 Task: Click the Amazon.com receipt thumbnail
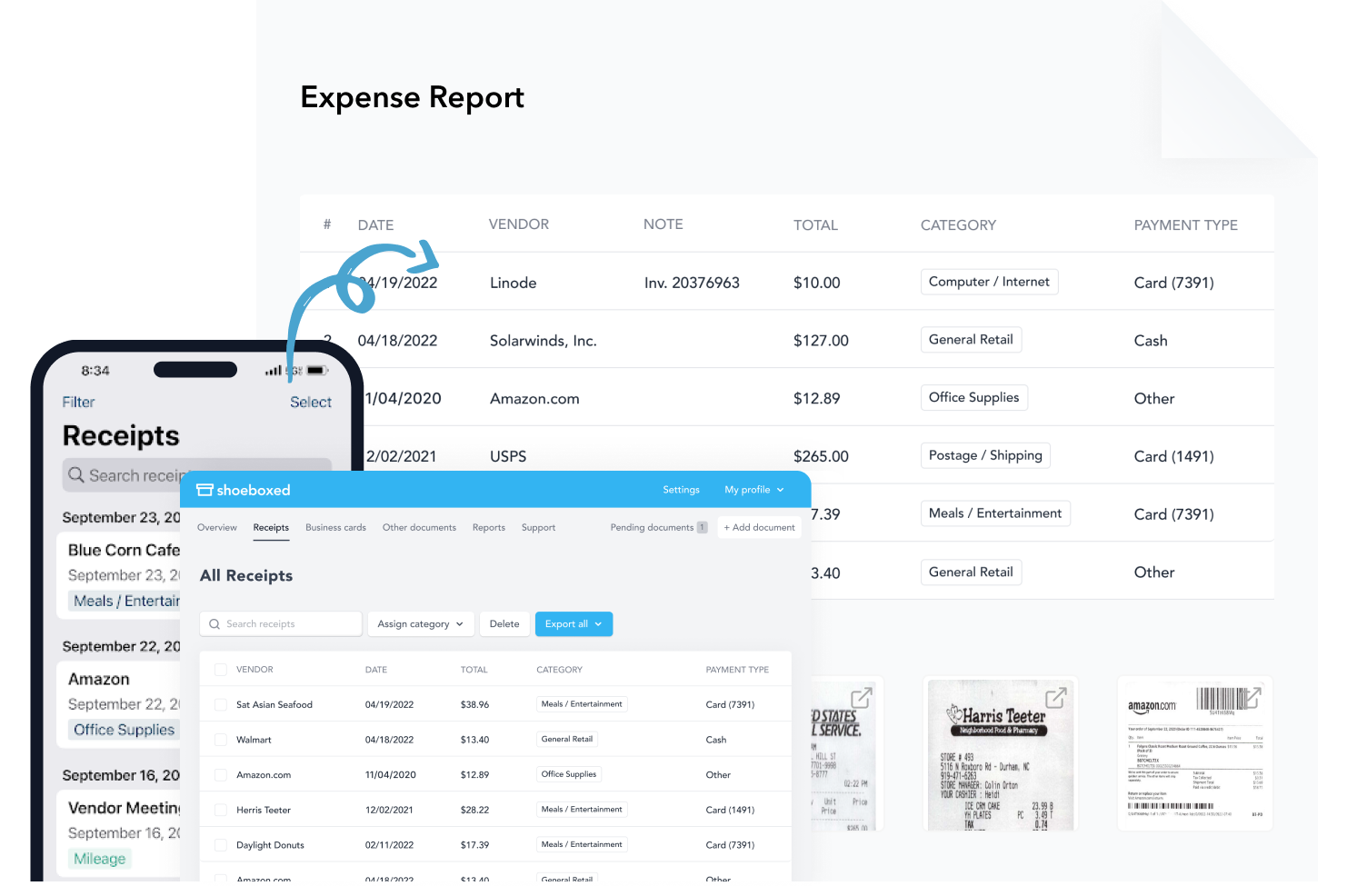(x=1194, y=753)
